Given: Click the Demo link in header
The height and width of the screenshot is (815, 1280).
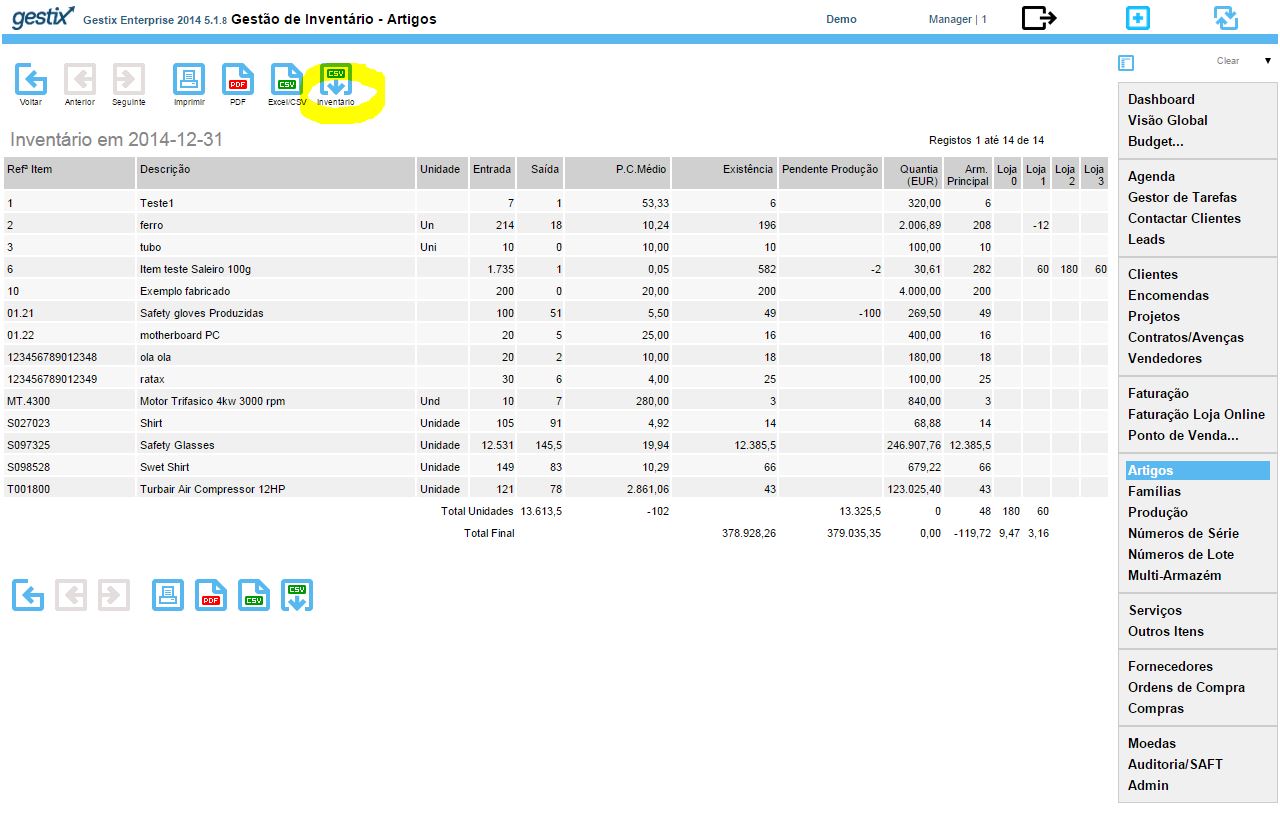Looking at the screenshot, I should pos(841,19).
